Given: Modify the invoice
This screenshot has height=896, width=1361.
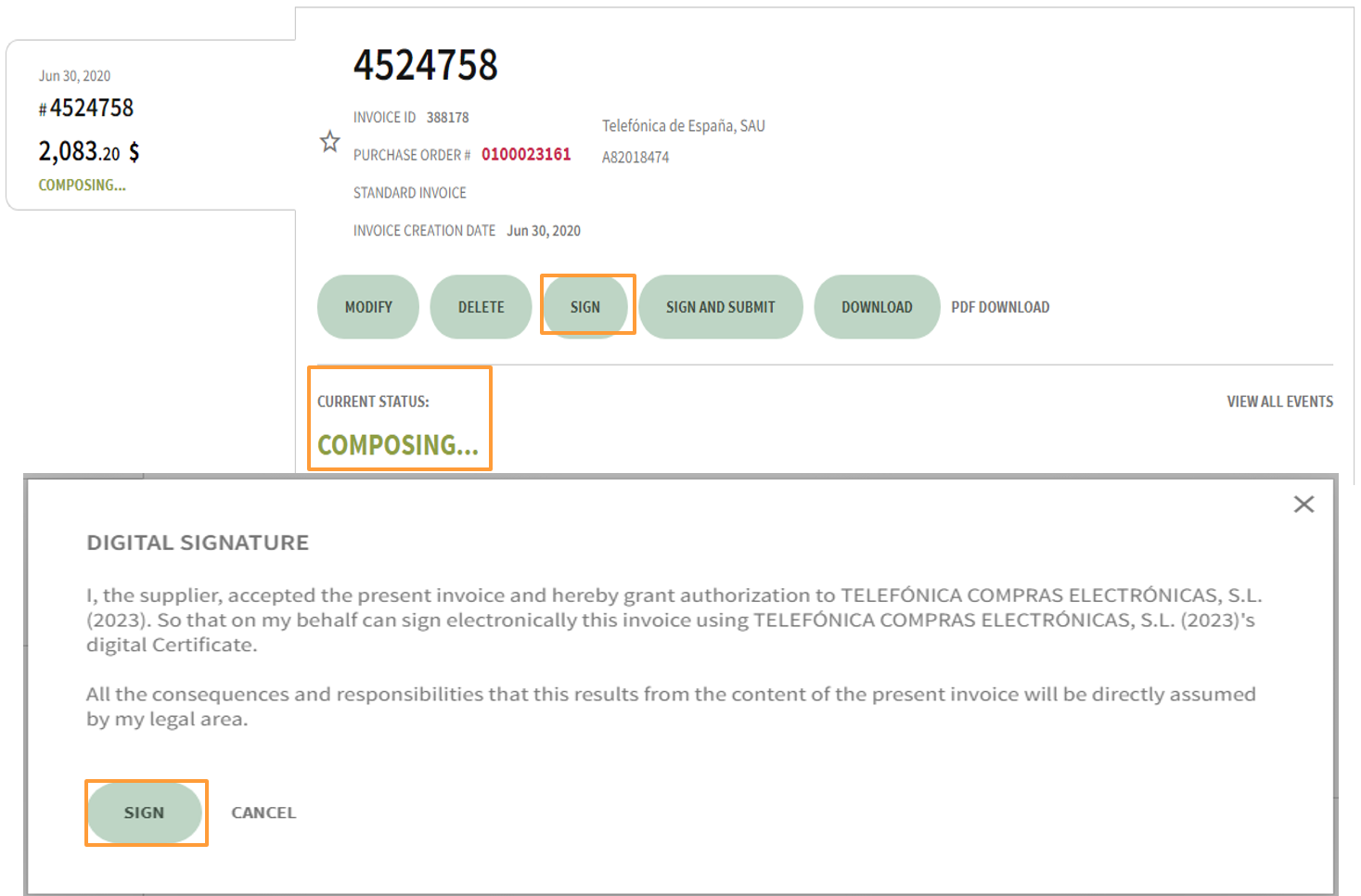Looking at the screenshot, I should pos(367,306).
